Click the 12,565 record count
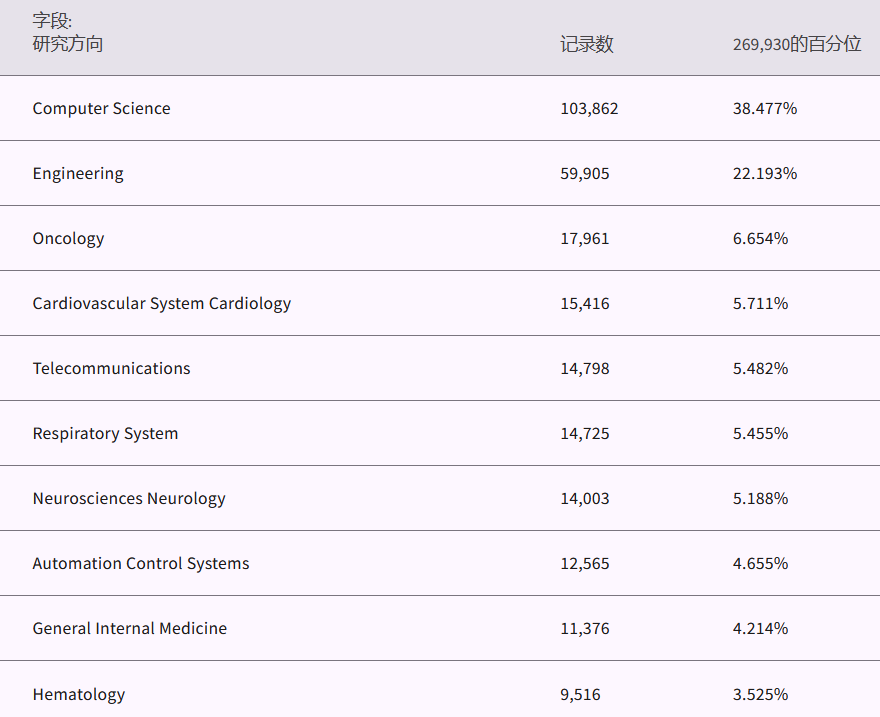Screen dimensions: 880x717 585,563
